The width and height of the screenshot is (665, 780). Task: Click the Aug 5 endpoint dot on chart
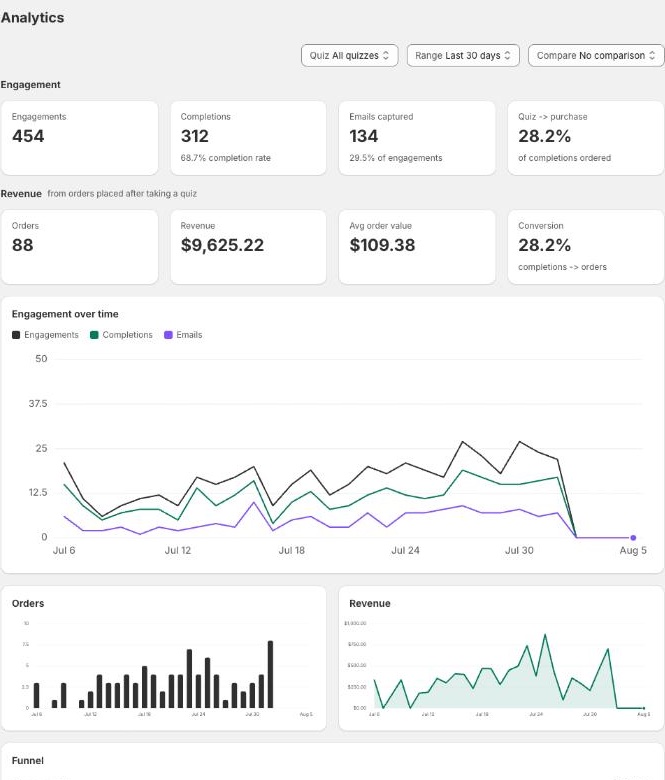coord(633,537)
